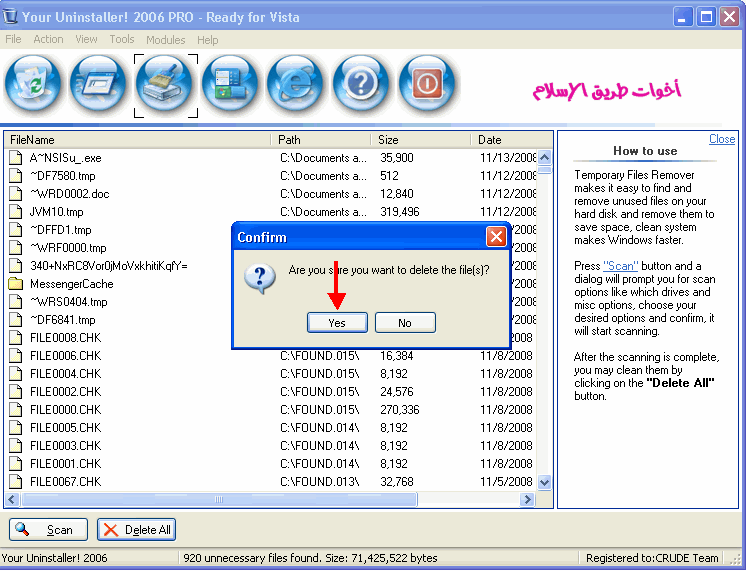746x571 pixels.
Task: Sort the list by Date column header
Action: (x=511, y=140)
